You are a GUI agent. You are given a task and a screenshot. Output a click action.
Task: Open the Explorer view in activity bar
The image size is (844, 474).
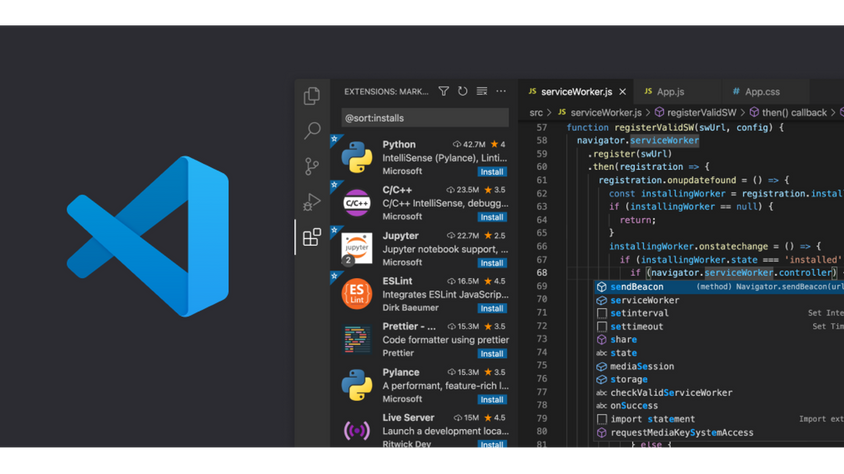(x=312, y=96)
